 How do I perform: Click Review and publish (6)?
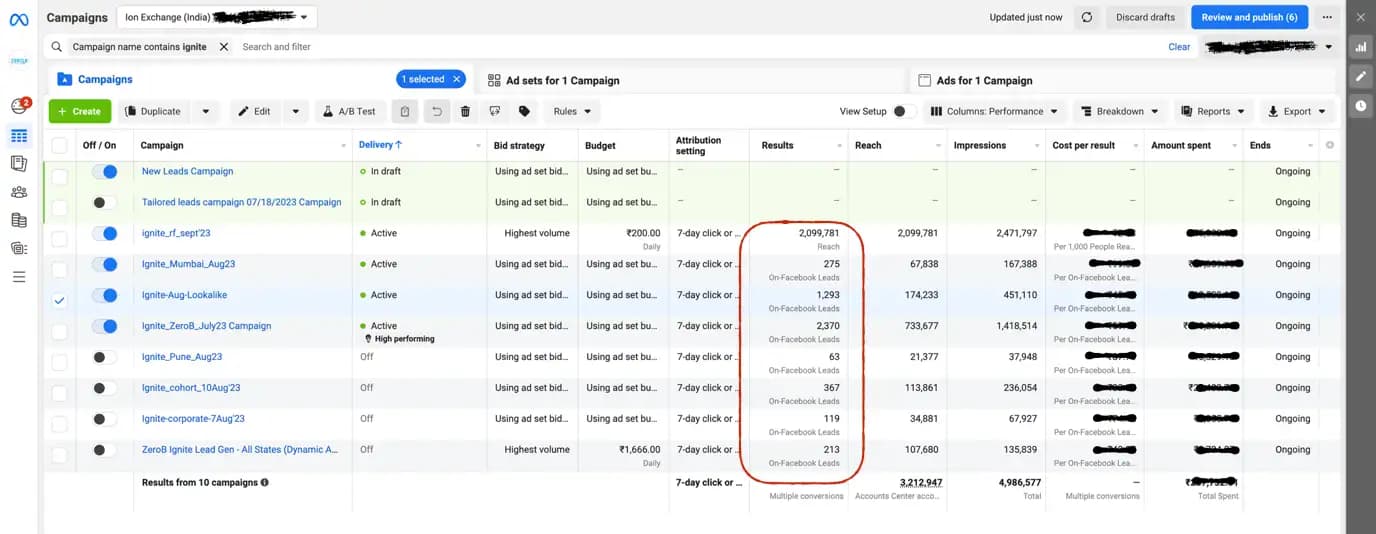click(x=1249, y=17)
